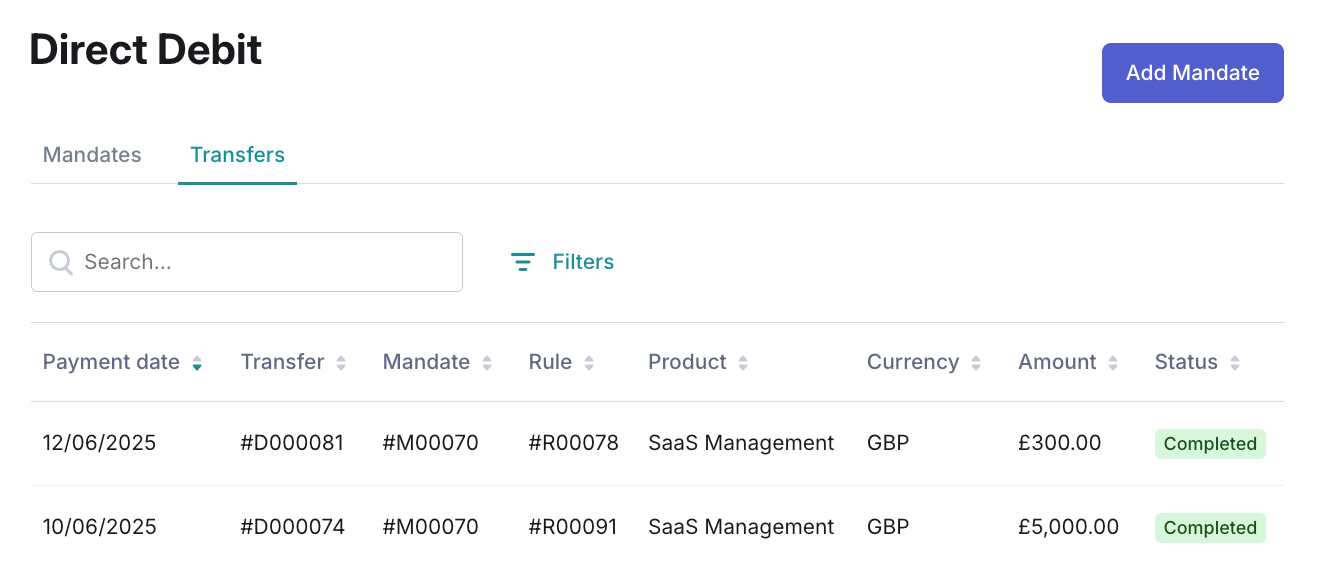Click GBP in the £300.00 row

point(888,443)
